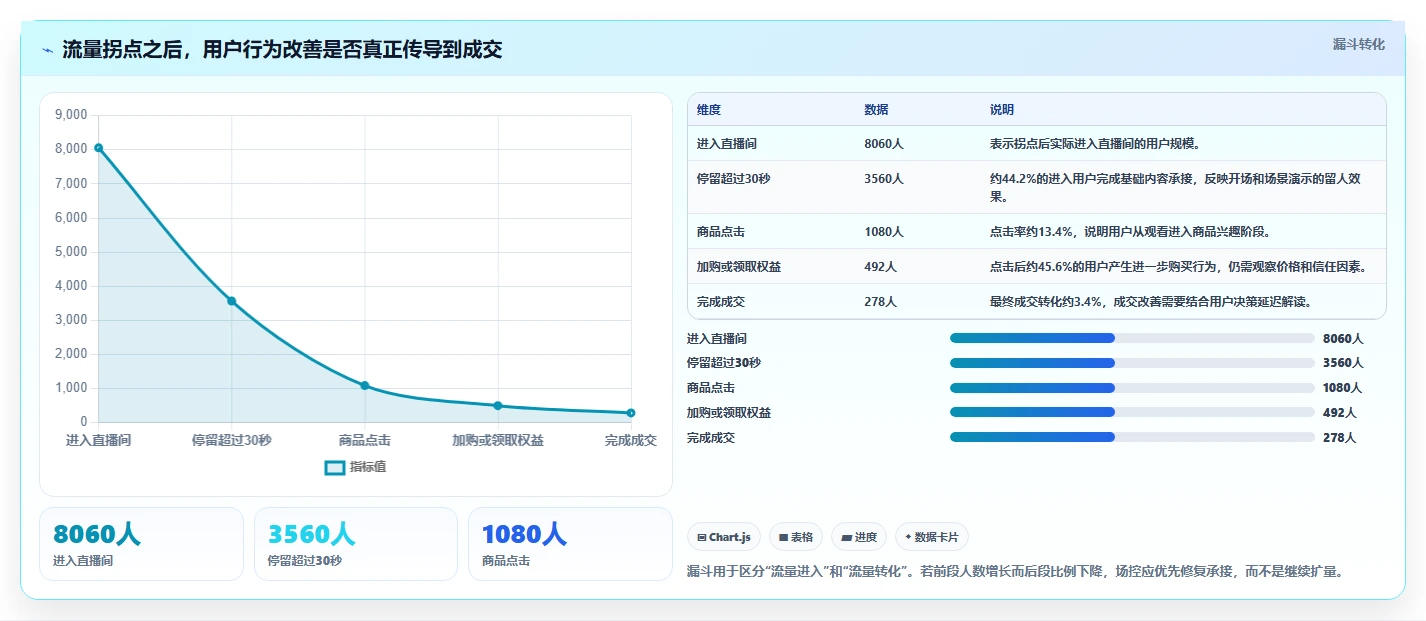Click the 8060人 value beside the progress bar
The image size is (1426, 621).
click(x=1343, y=339)
